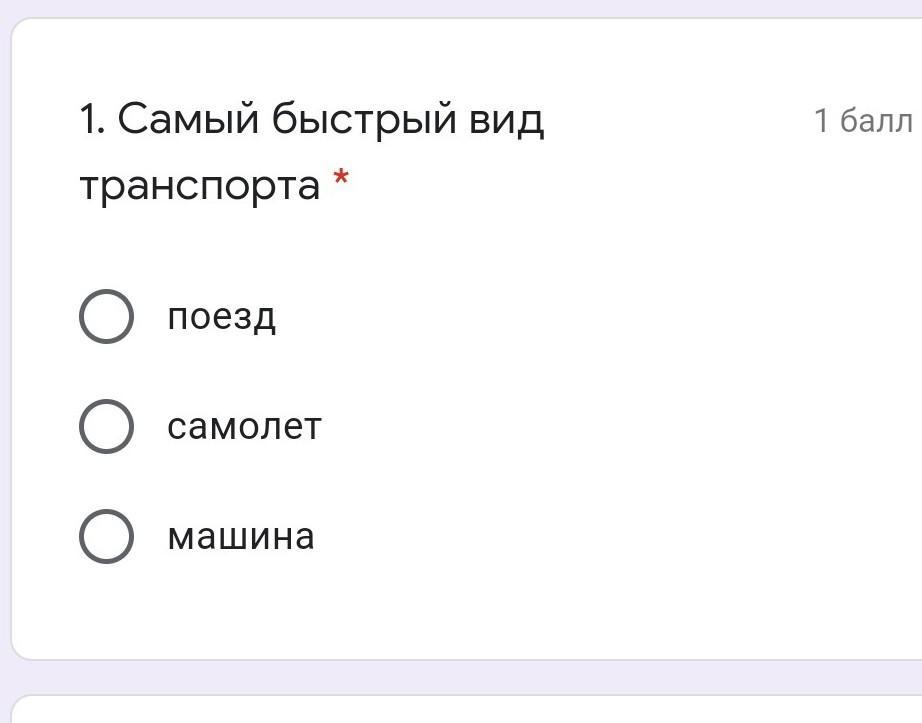Select the "поезд" radio button

106,317
